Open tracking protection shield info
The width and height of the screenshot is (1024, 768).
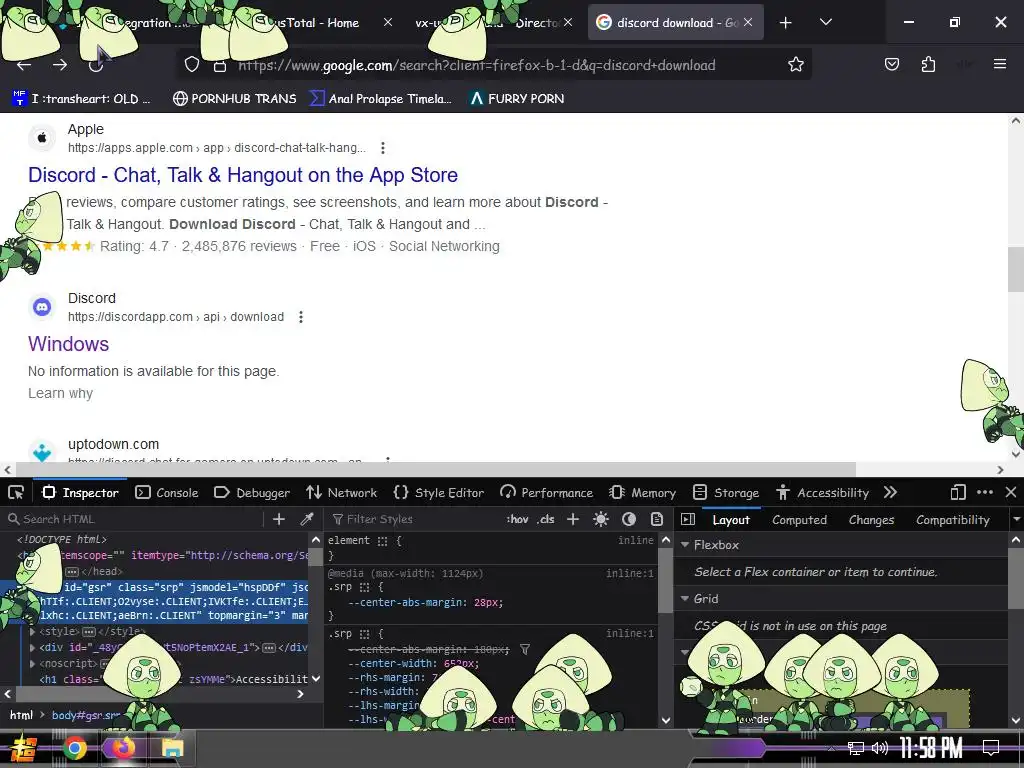(191, 65)
